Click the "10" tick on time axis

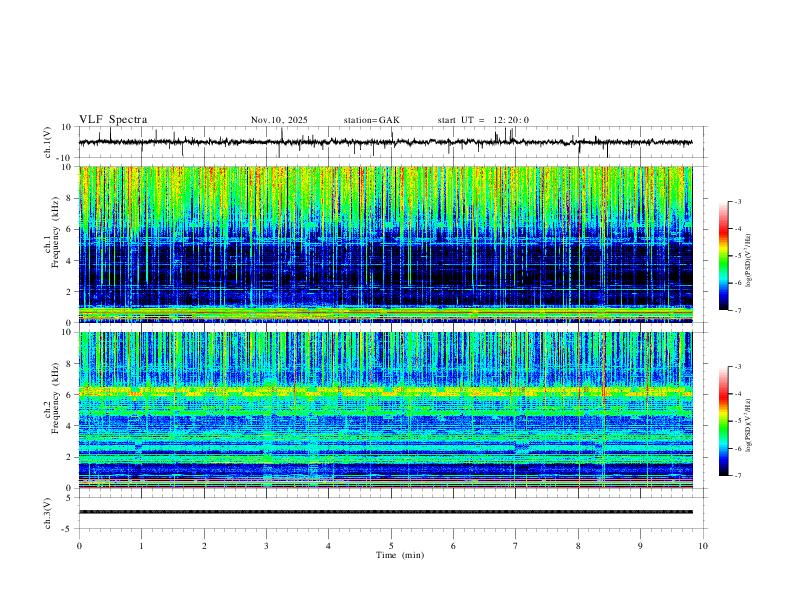(703, 546)
